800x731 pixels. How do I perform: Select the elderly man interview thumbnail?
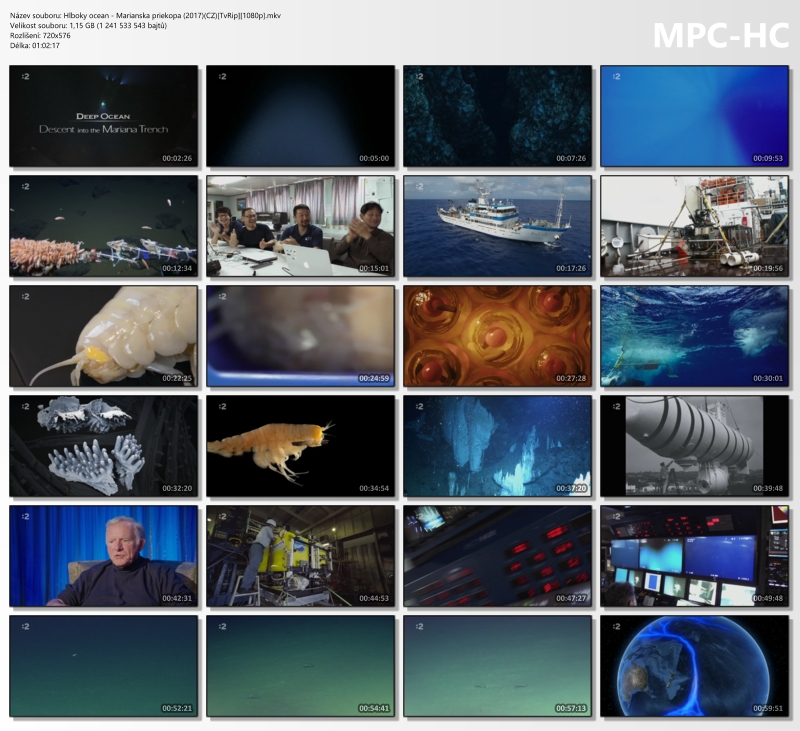(104, 556)
